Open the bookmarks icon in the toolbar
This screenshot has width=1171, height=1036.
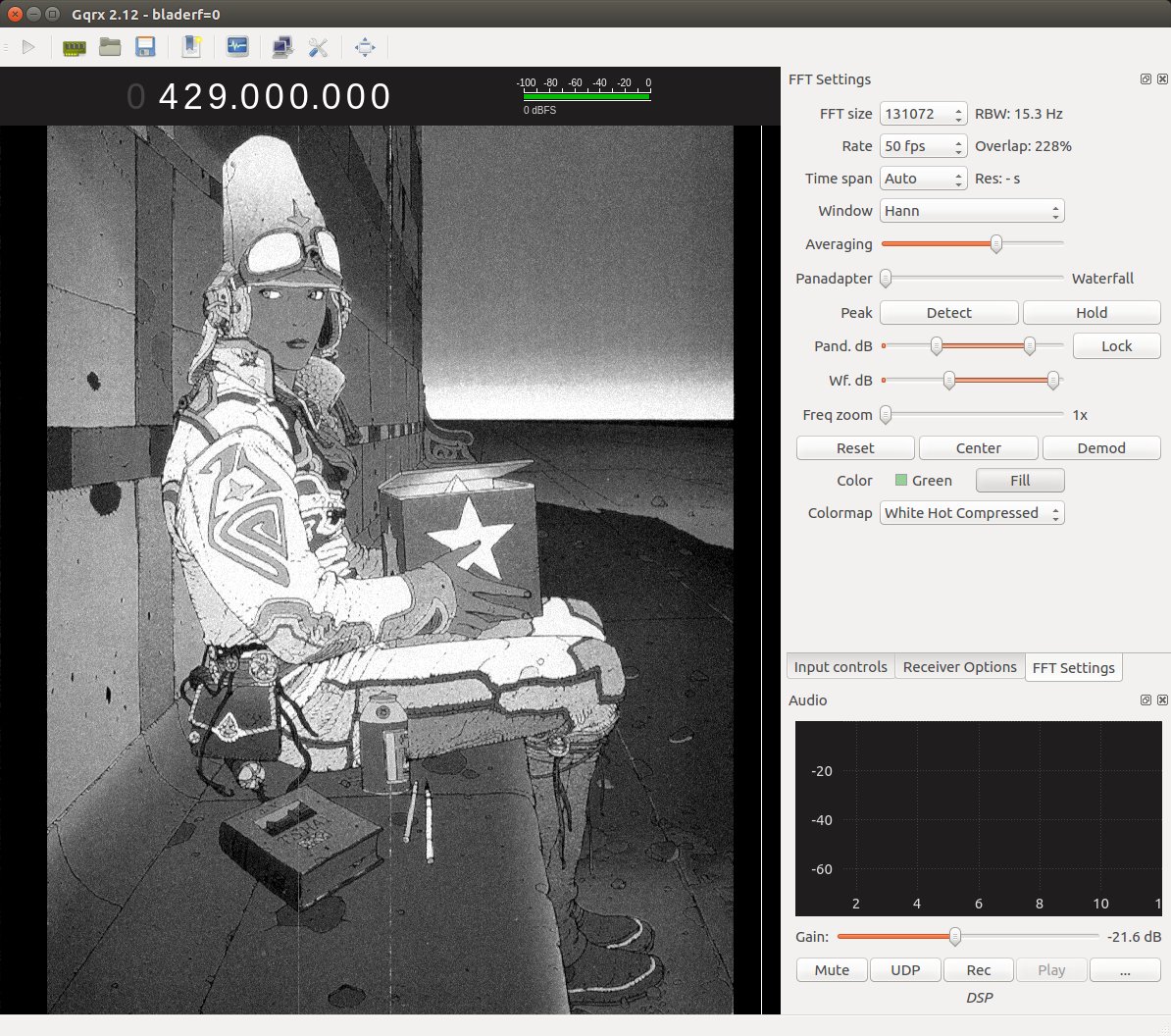point(192,47)
